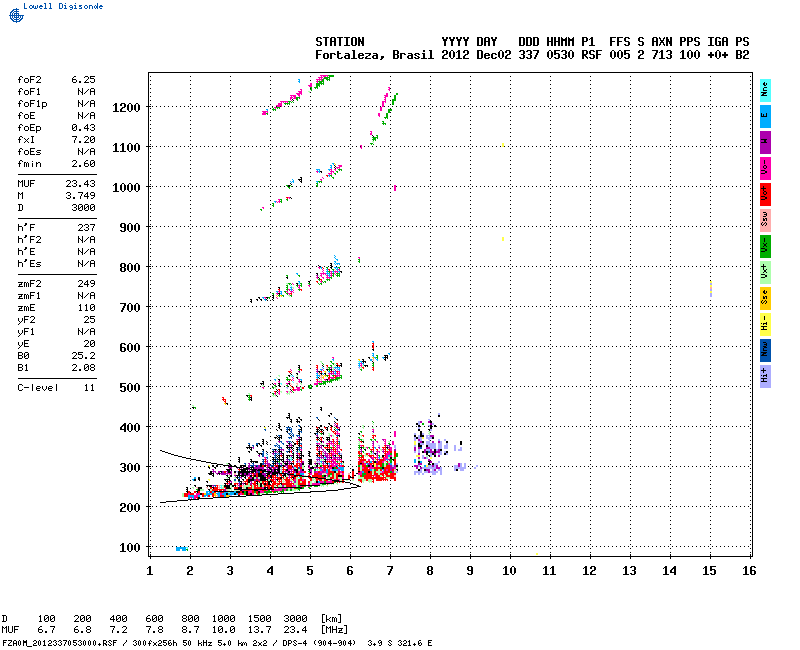The image size is (800, 650).
Task: Click the fmin value 2.60
Action: point(83,164)
